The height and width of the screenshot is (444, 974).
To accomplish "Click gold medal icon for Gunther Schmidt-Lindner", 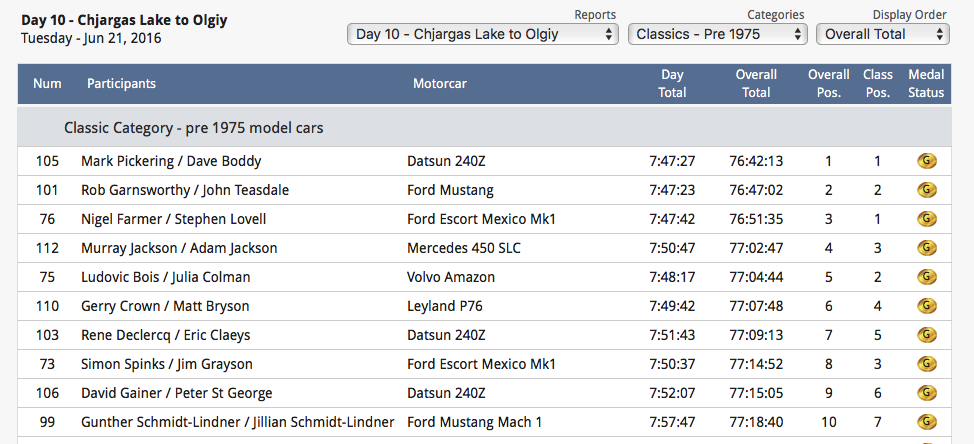I will point(926,422).
